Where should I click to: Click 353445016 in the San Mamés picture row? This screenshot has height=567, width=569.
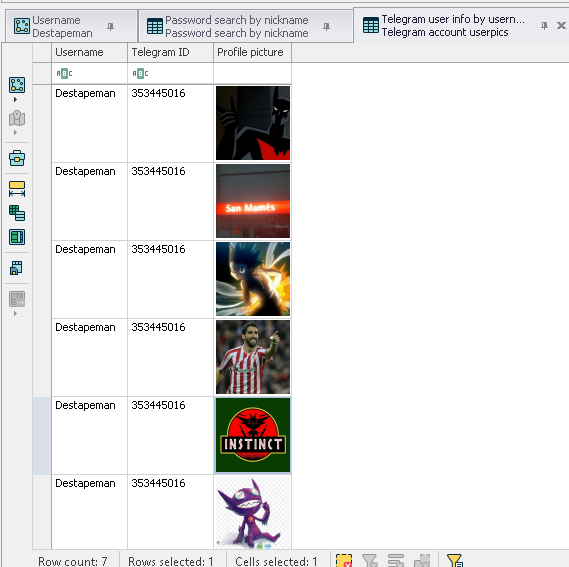(x=158, y=171)
